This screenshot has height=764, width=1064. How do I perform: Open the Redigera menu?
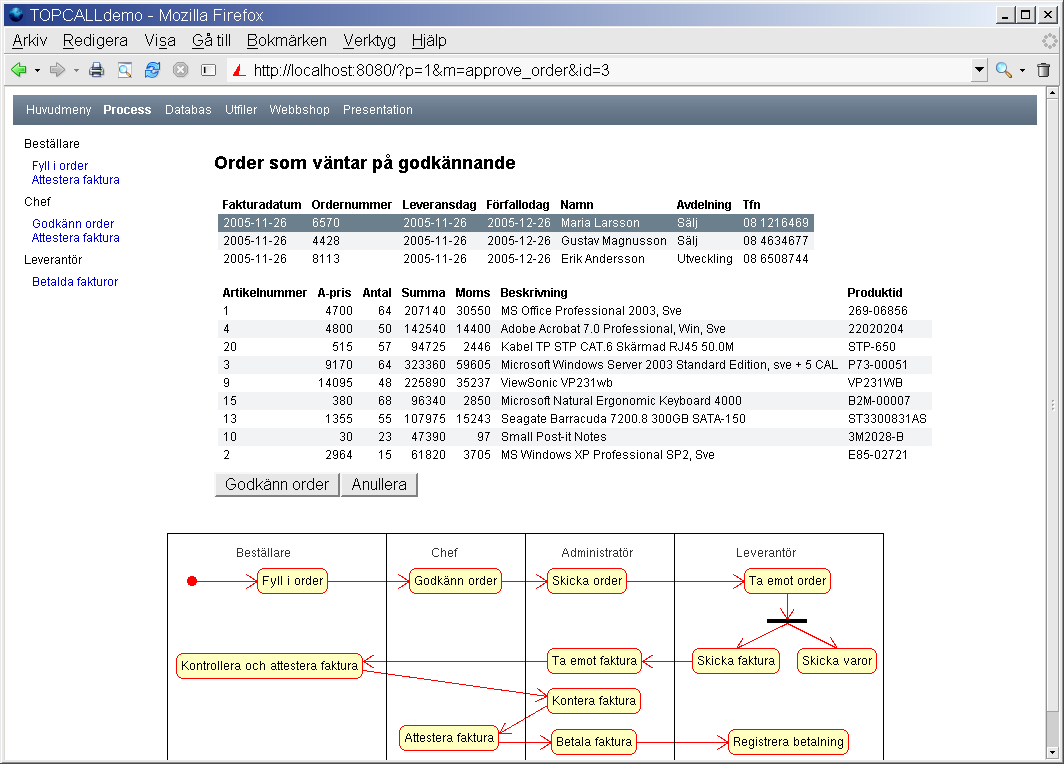tap(95, 41)
